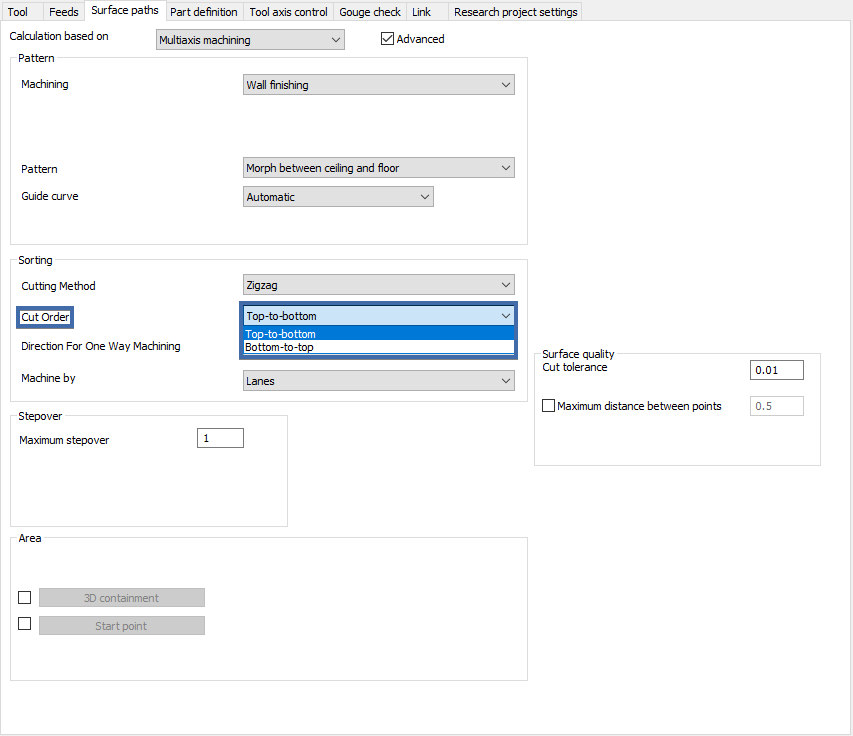853x736 pixels.
Task: Click the Calculation based on label
Action: pos(59,36)
